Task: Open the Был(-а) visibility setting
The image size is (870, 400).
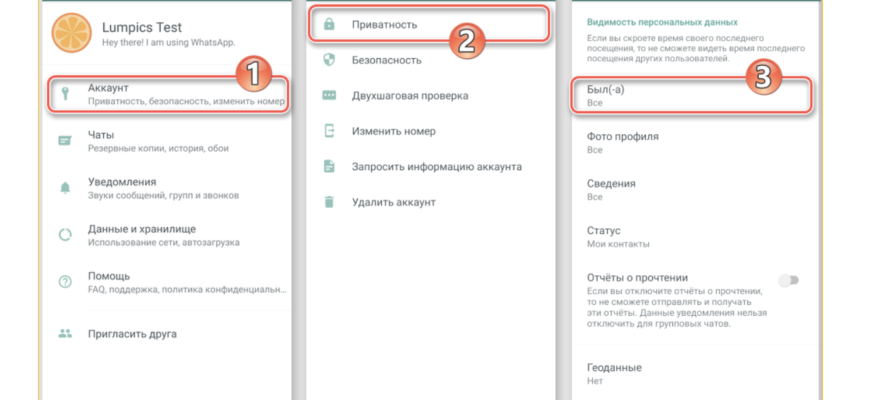Action: click(x=691, y=96)
